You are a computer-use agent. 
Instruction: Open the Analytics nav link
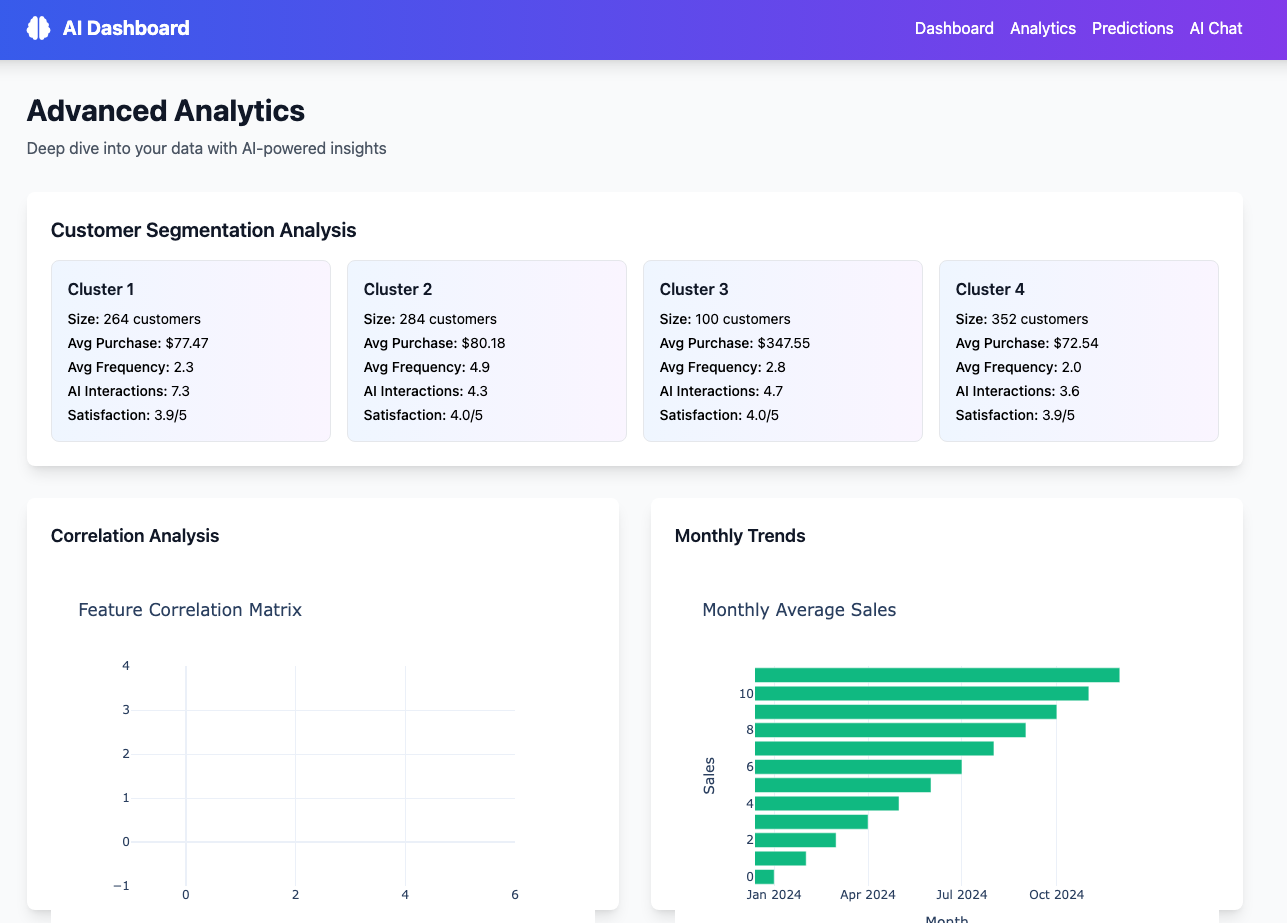coord(1042,28)
